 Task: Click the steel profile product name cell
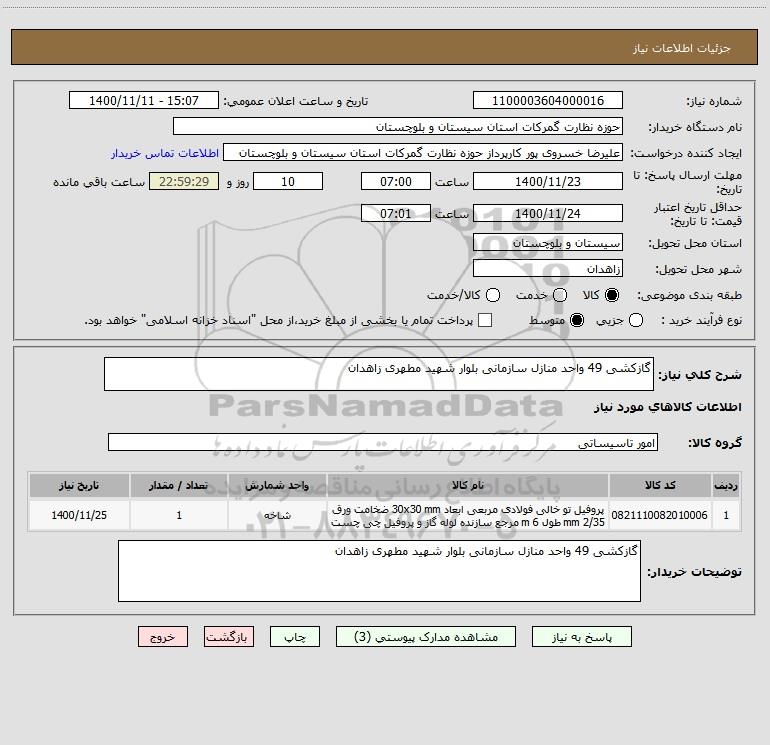coord(468,515)
